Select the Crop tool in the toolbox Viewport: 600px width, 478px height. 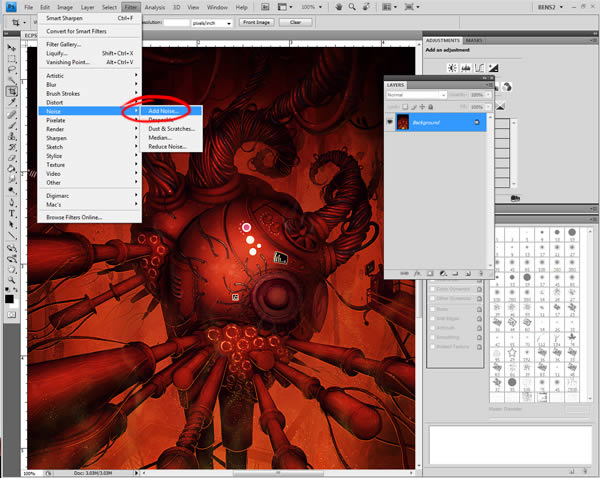(x=12, y=91)
